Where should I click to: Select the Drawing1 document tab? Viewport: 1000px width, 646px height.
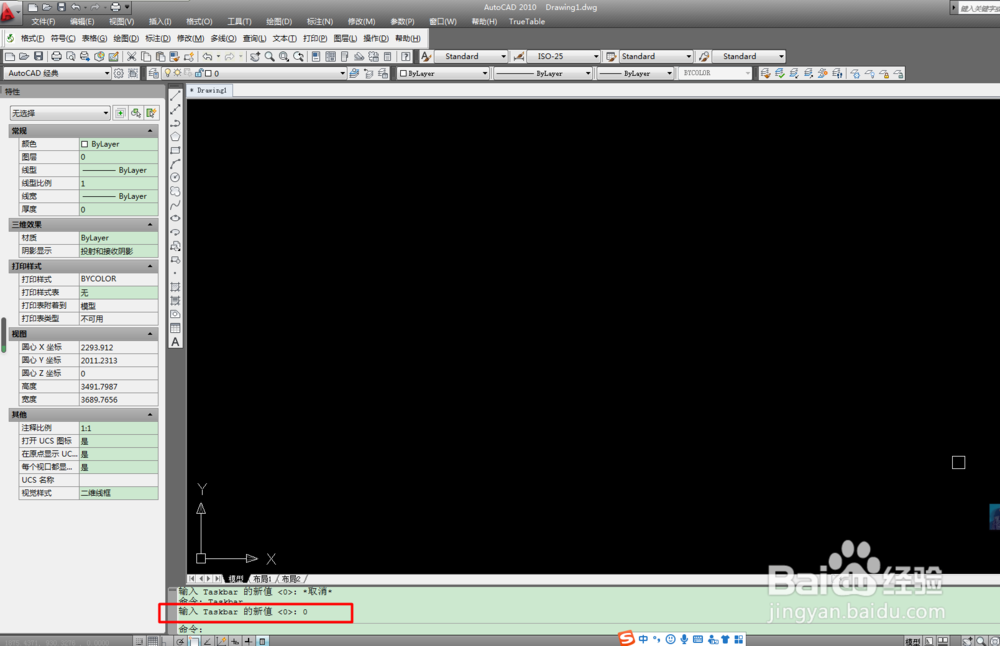(210, 91)
